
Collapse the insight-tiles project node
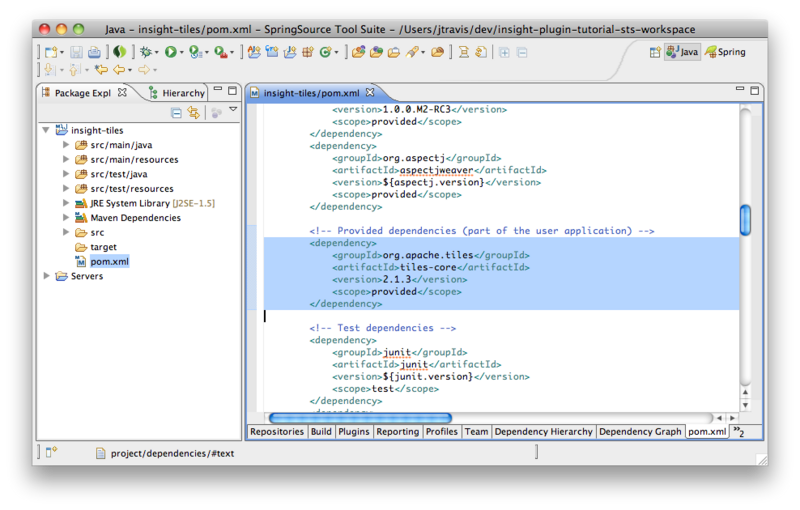[x=46, y=130]
